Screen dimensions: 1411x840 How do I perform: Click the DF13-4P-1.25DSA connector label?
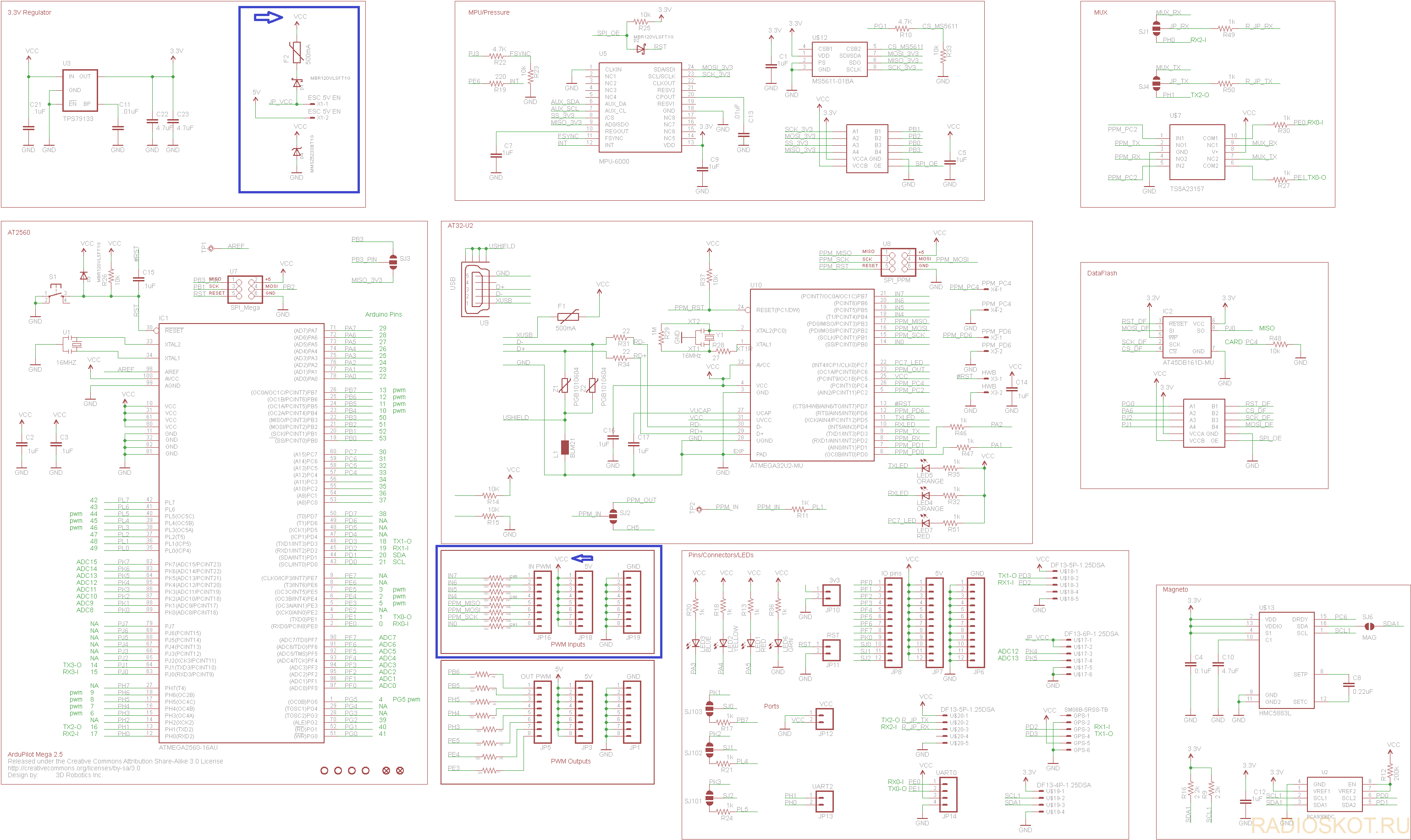(1064, 785)
